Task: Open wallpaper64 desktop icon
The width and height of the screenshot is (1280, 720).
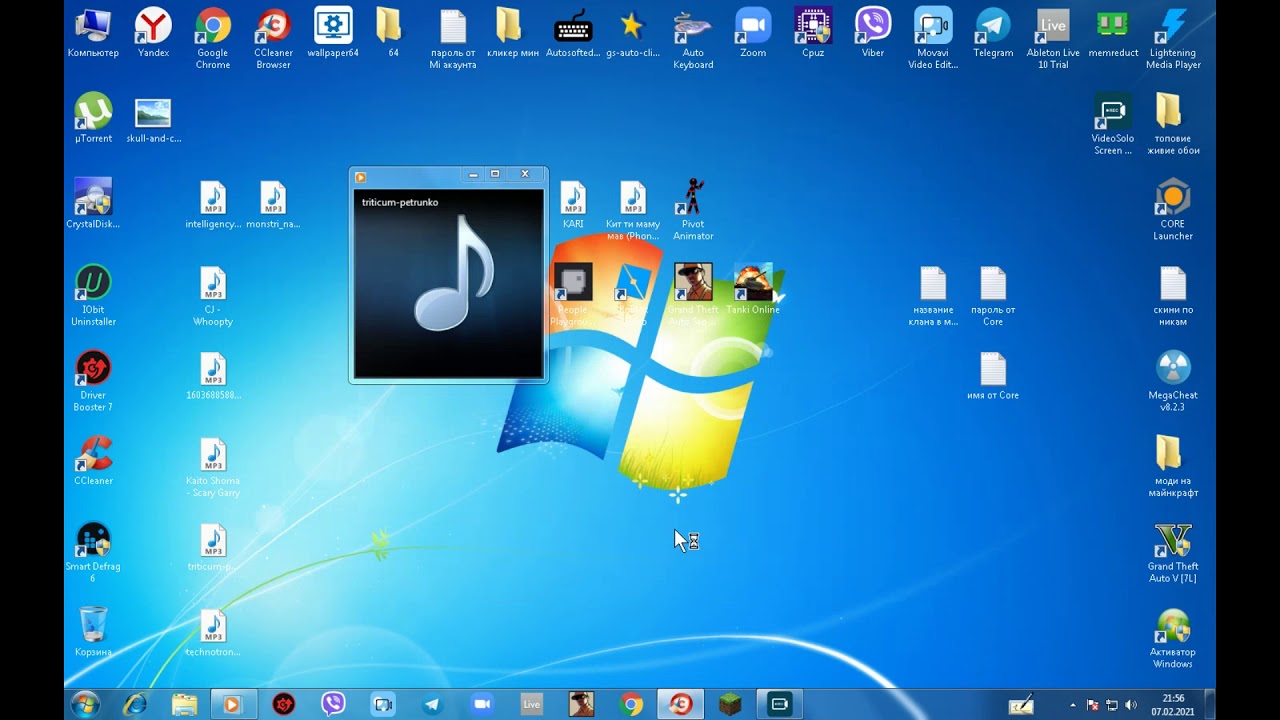Action: pos(333,33)
